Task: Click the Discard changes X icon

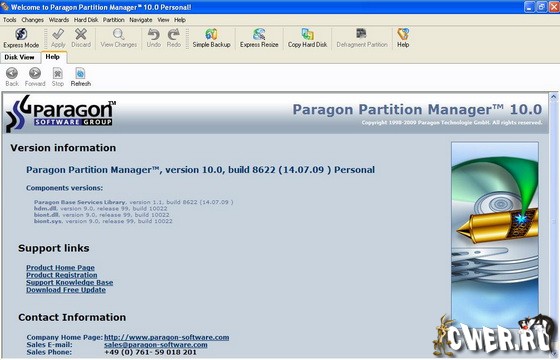Action: pos(81,38)
